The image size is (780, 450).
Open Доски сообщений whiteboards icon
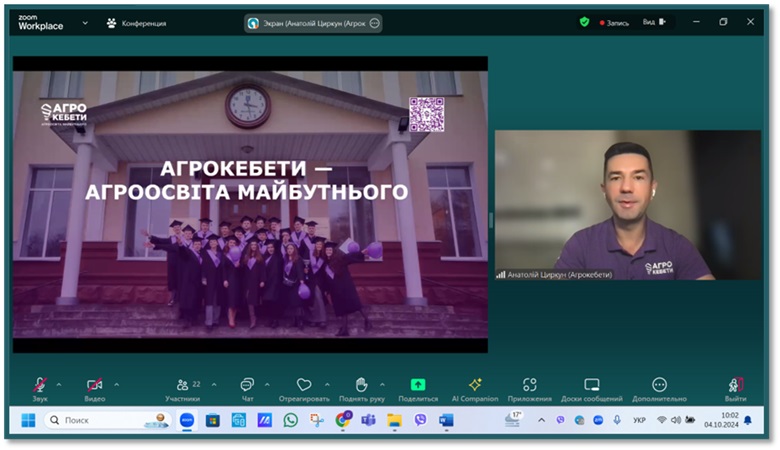[592, 384]
